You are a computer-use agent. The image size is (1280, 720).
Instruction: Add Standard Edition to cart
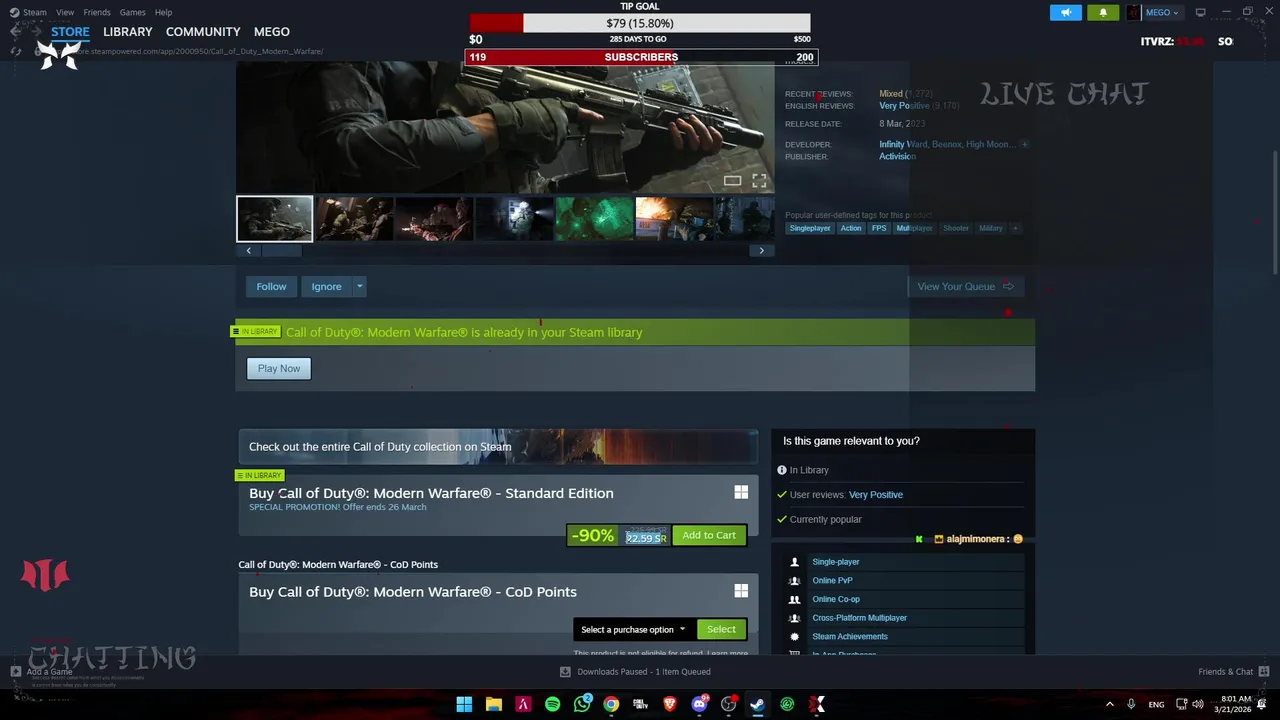[709, 536]
